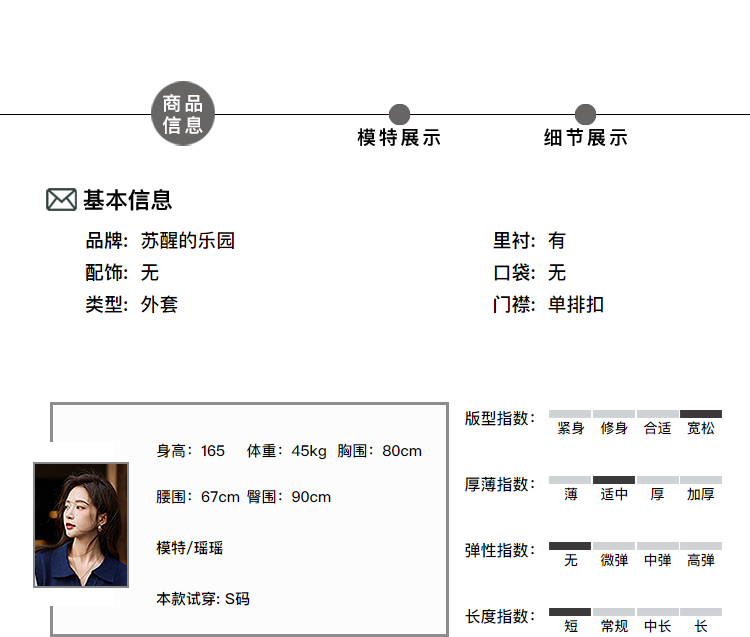
Task: Click the envelope icon beside 基本信息
Action: (61, 200)
